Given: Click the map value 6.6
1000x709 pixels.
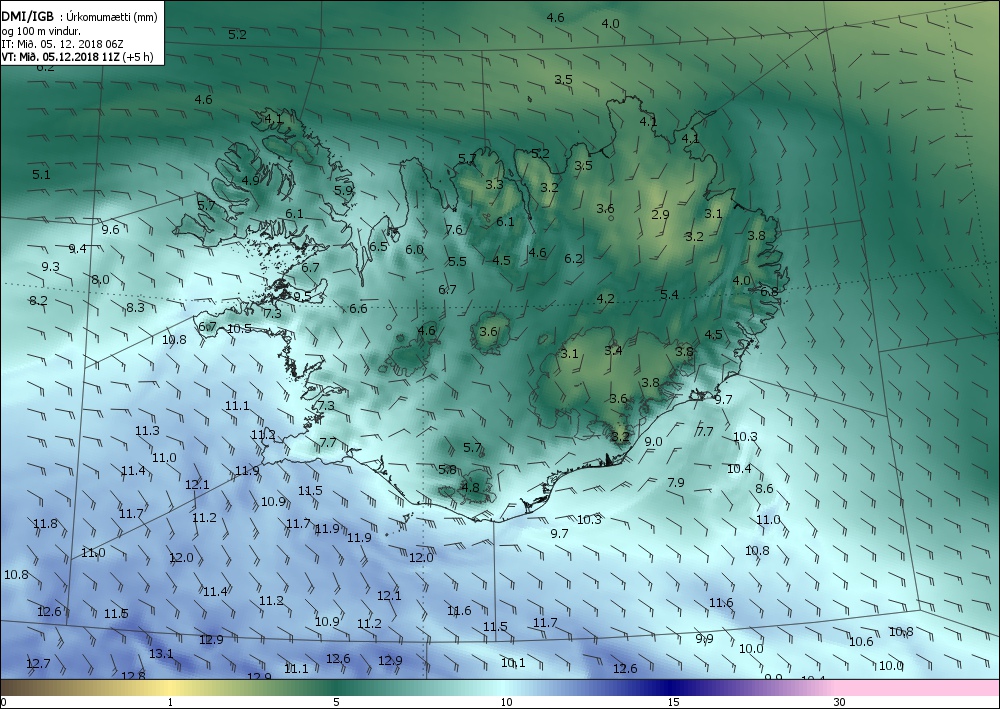Looking at the screenshot, I should tap(358, 309).
